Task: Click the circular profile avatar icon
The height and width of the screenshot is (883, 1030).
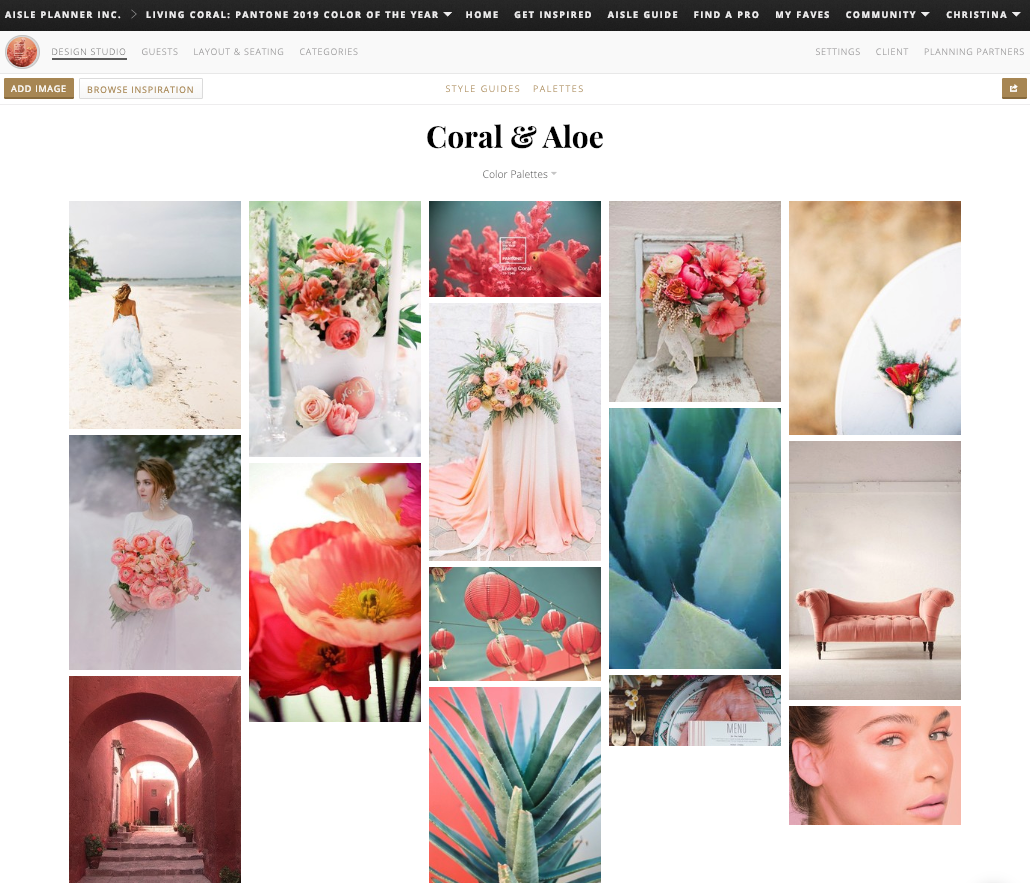Action: 21,51
